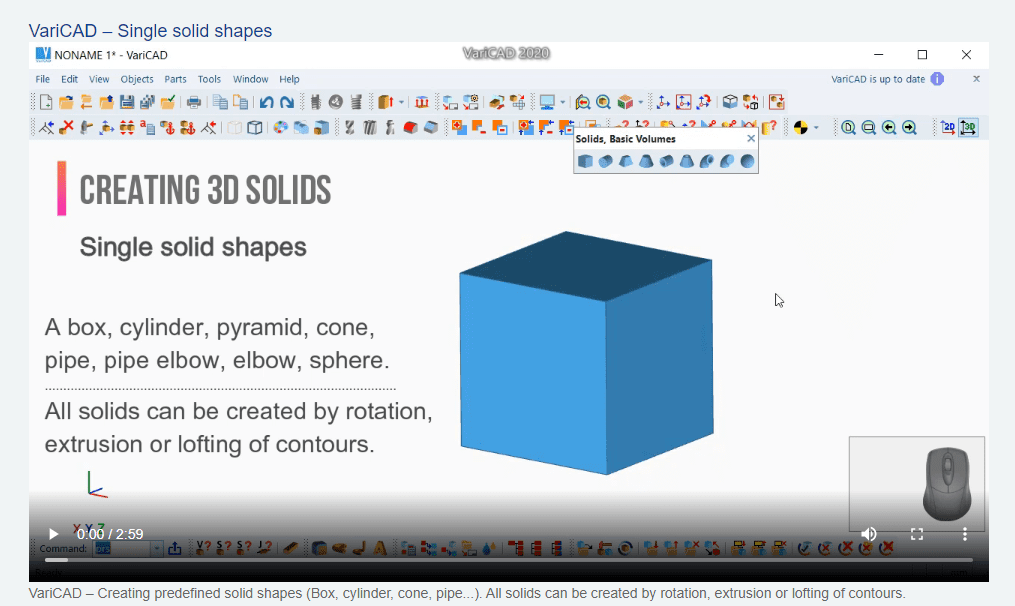Click the zoom all magnifier icon
This screenshot has height=606, width=1015.
(x=849, y=128)
